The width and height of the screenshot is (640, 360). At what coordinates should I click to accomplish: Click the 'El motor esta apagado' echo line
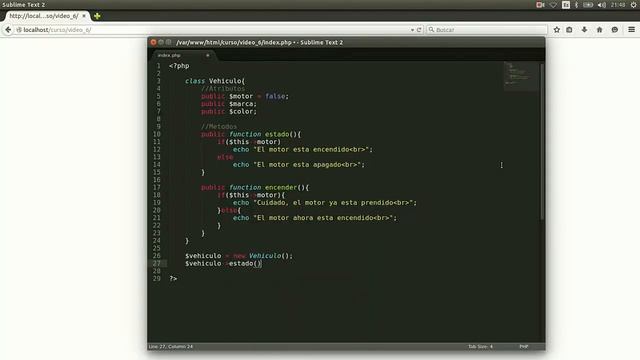click(x=299, y=164)
